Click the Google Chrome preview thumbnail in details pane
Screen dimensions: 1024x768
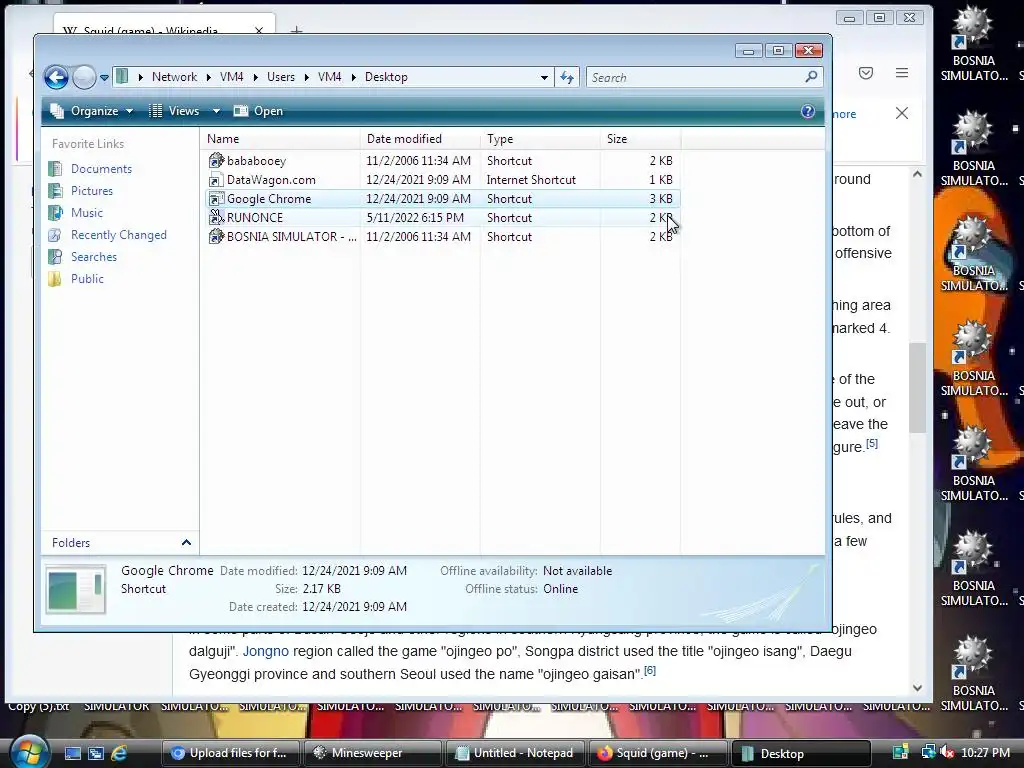(76, 589)
